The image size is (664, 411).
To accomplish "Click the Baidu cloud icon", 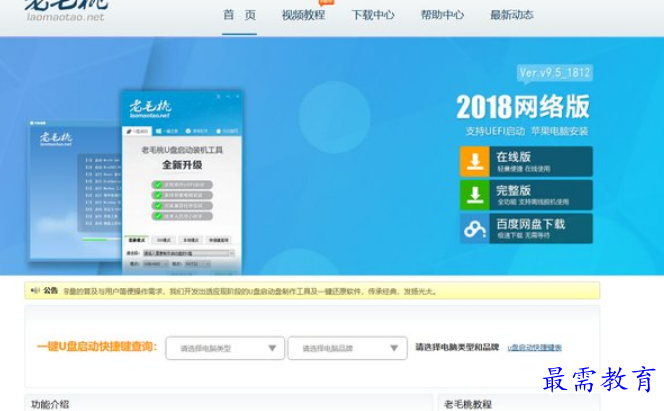I will click(475, 229).
